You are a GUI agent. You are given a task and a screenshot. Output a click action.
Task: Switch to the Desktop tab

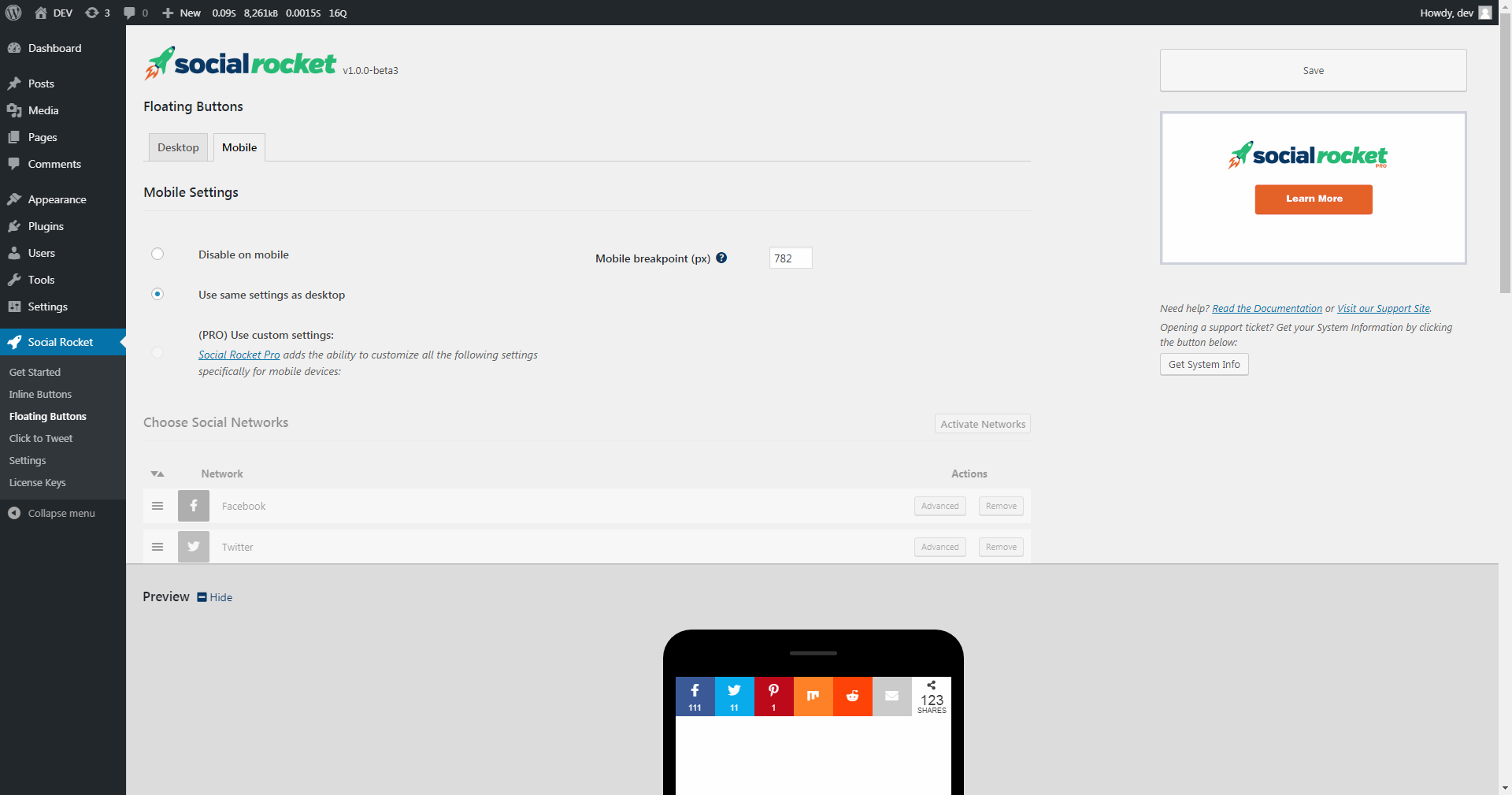pos(178,147)
